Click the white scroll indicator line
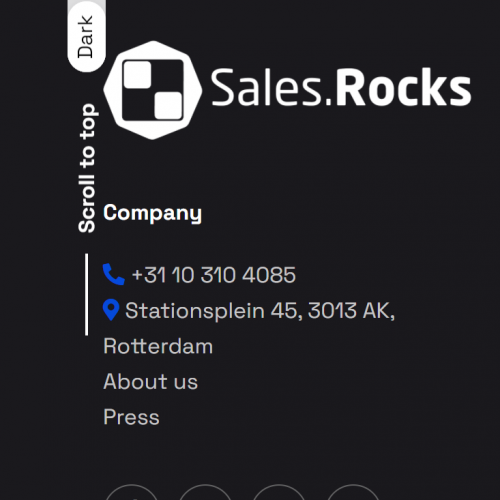 point(87,294)
